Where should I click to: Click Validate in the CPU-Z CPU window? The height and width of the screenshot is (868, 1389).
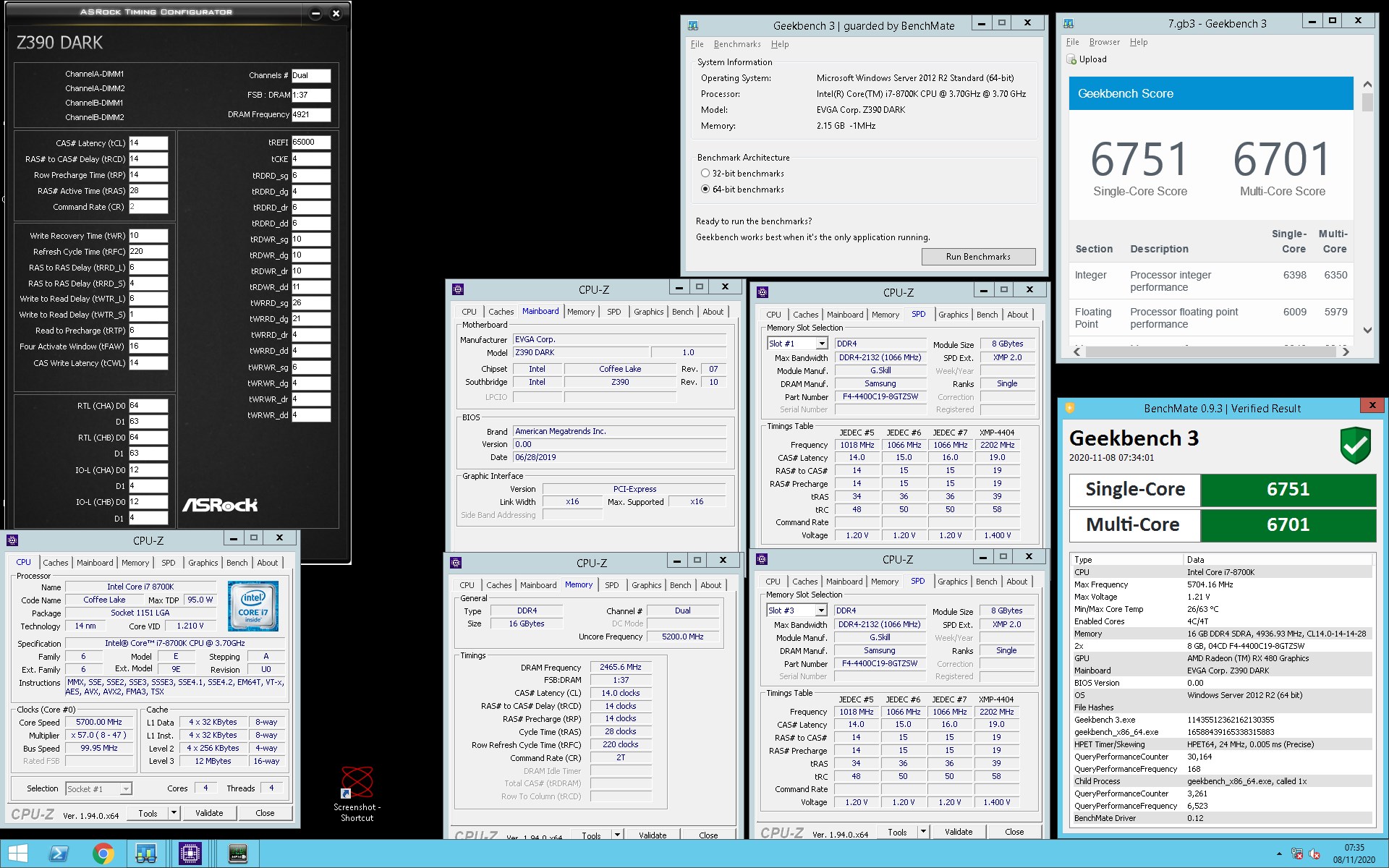(x=209, y=813)
